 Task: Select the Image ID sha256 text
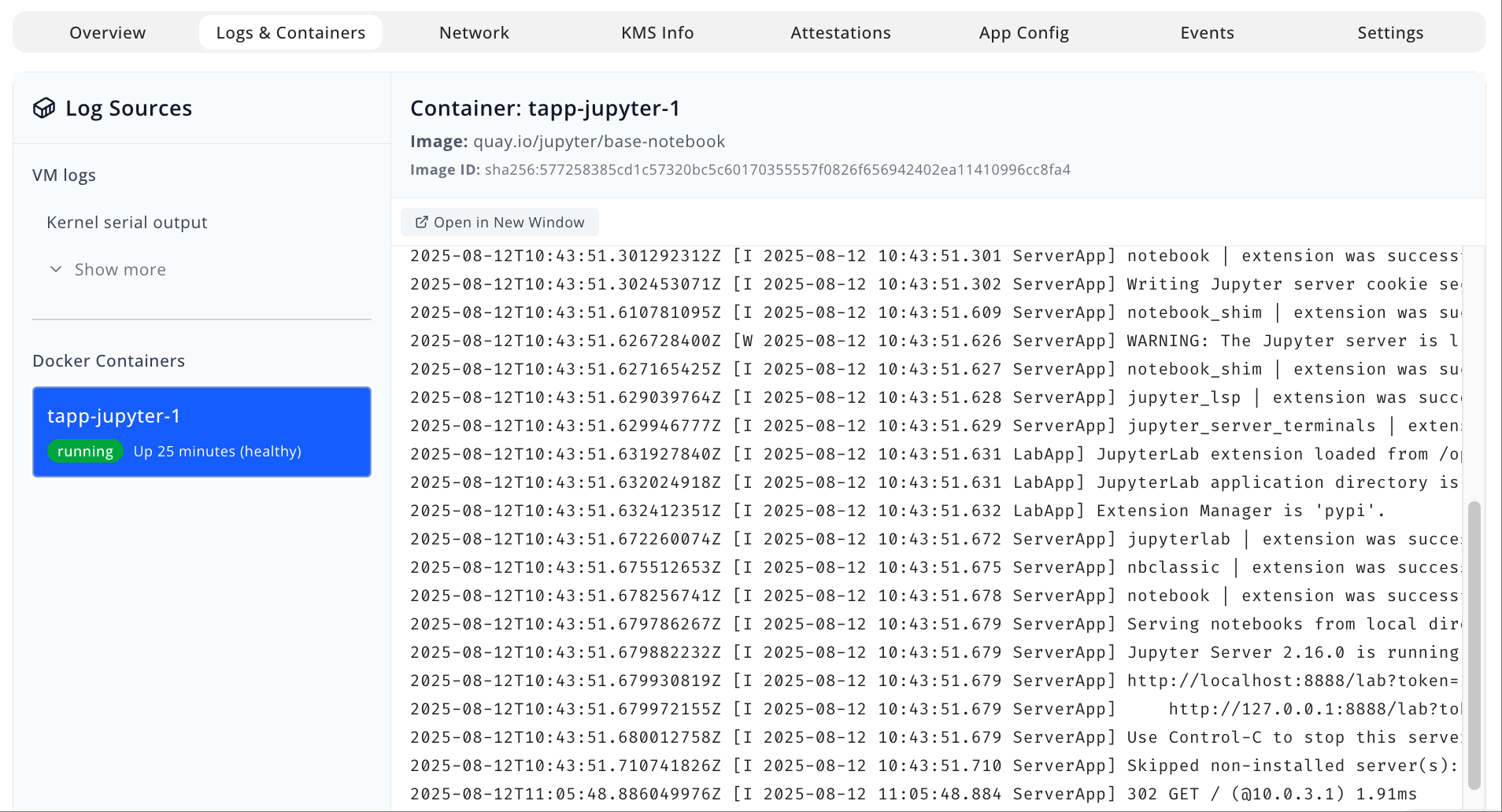pos(778,169)
